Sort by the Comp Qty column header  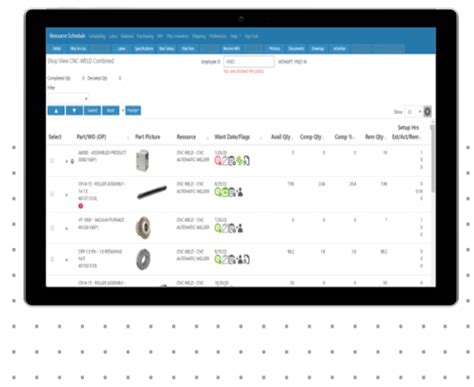[x=311, y=137]
